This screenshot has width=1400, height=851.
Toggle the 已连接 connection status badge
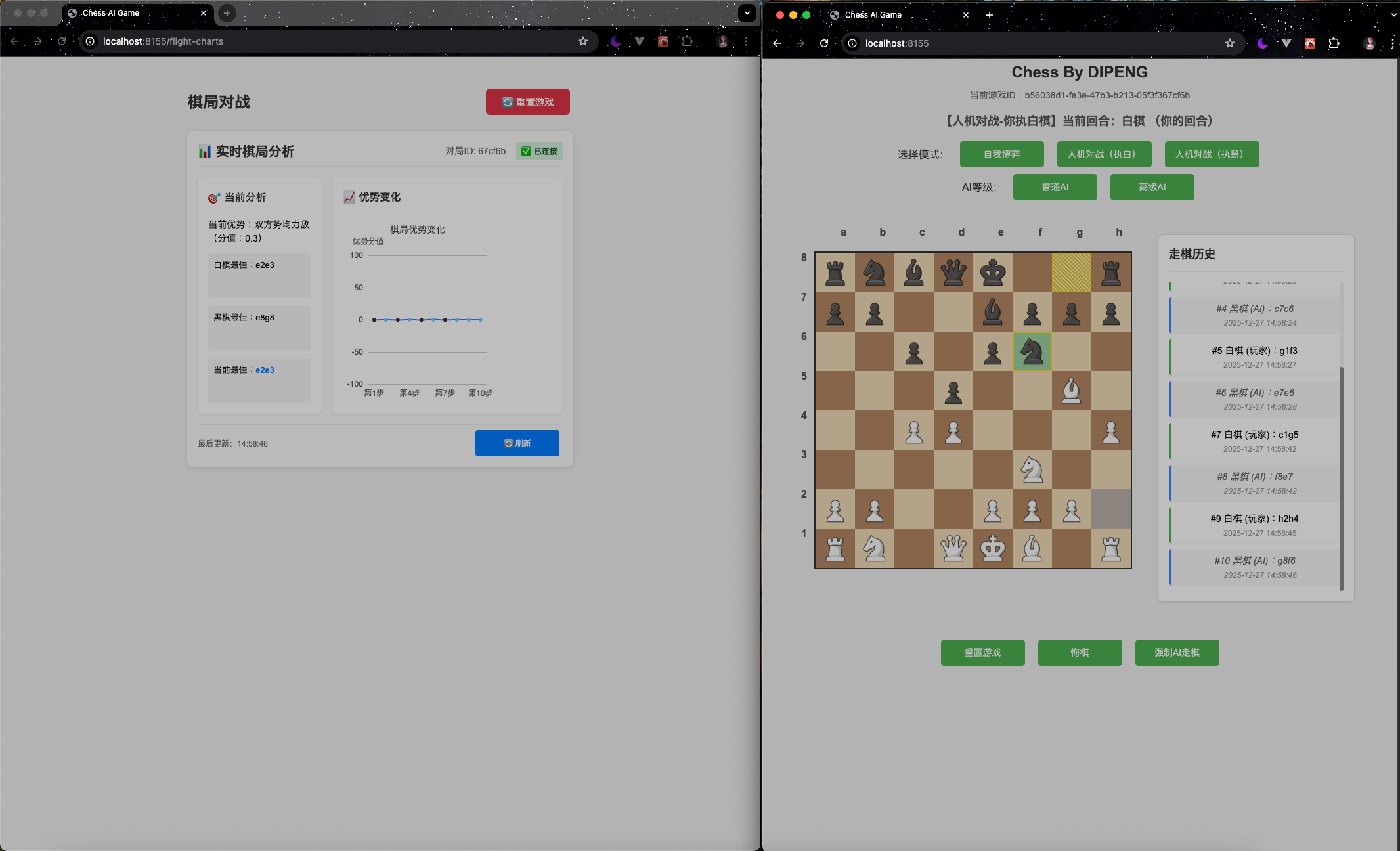pyautogui.click(x=538, y=151)
